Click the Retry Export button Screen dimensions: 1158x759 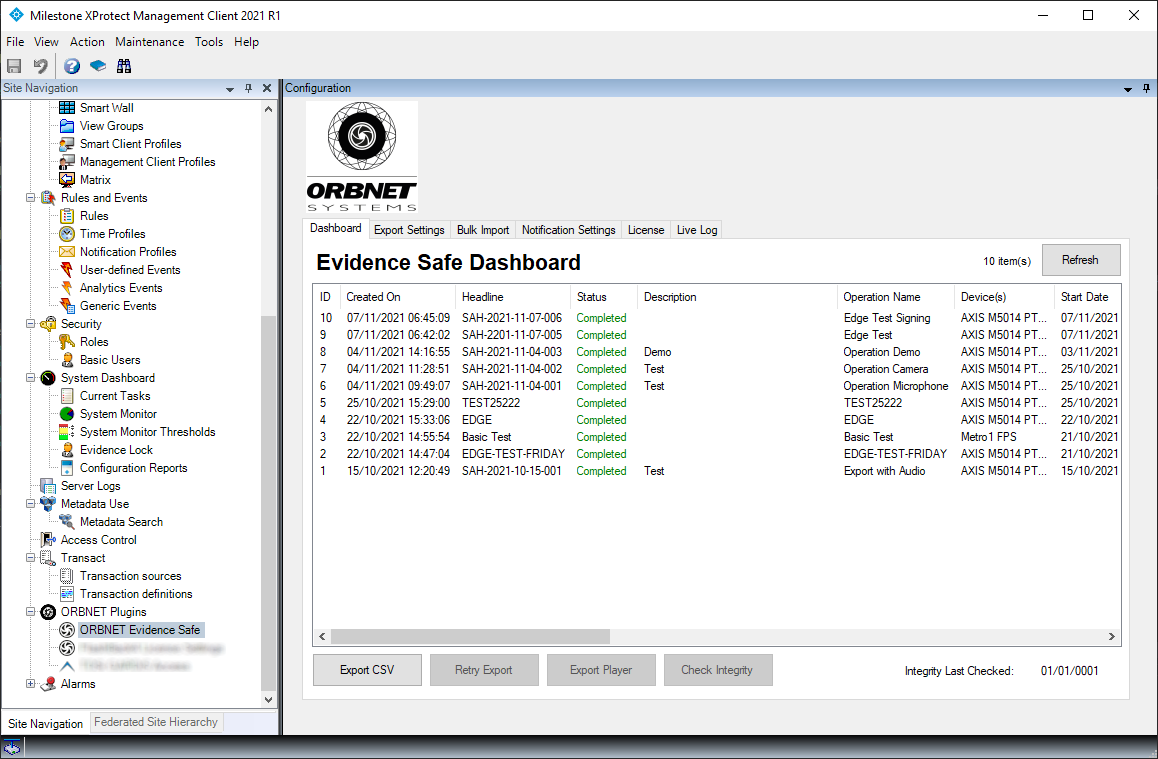coord(484,670)
